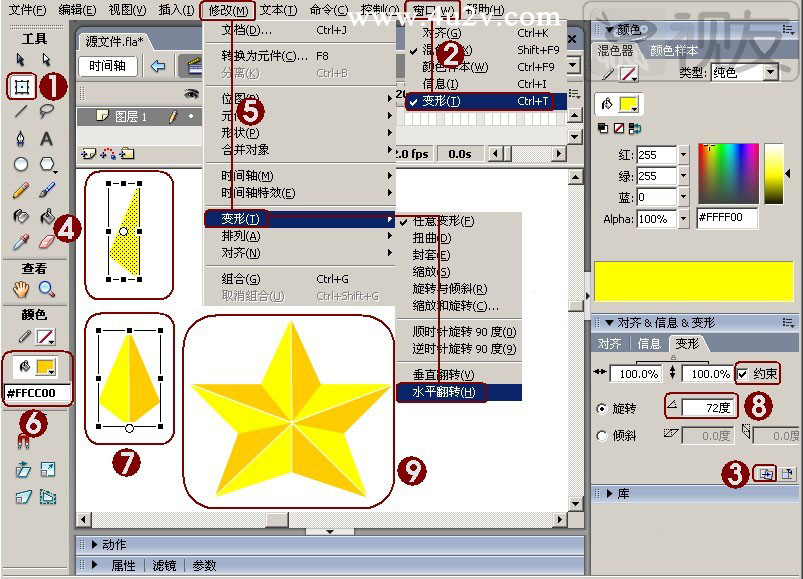Screen dimensions: 803x579
Task: Choose 变形(T) Ctrl+T in window menu
Action: click(486, 101)
